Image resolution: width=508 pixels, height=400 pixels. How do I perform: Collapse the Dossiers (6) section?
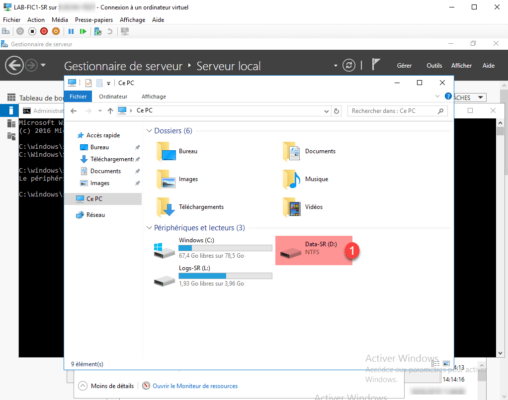(149, 131)
